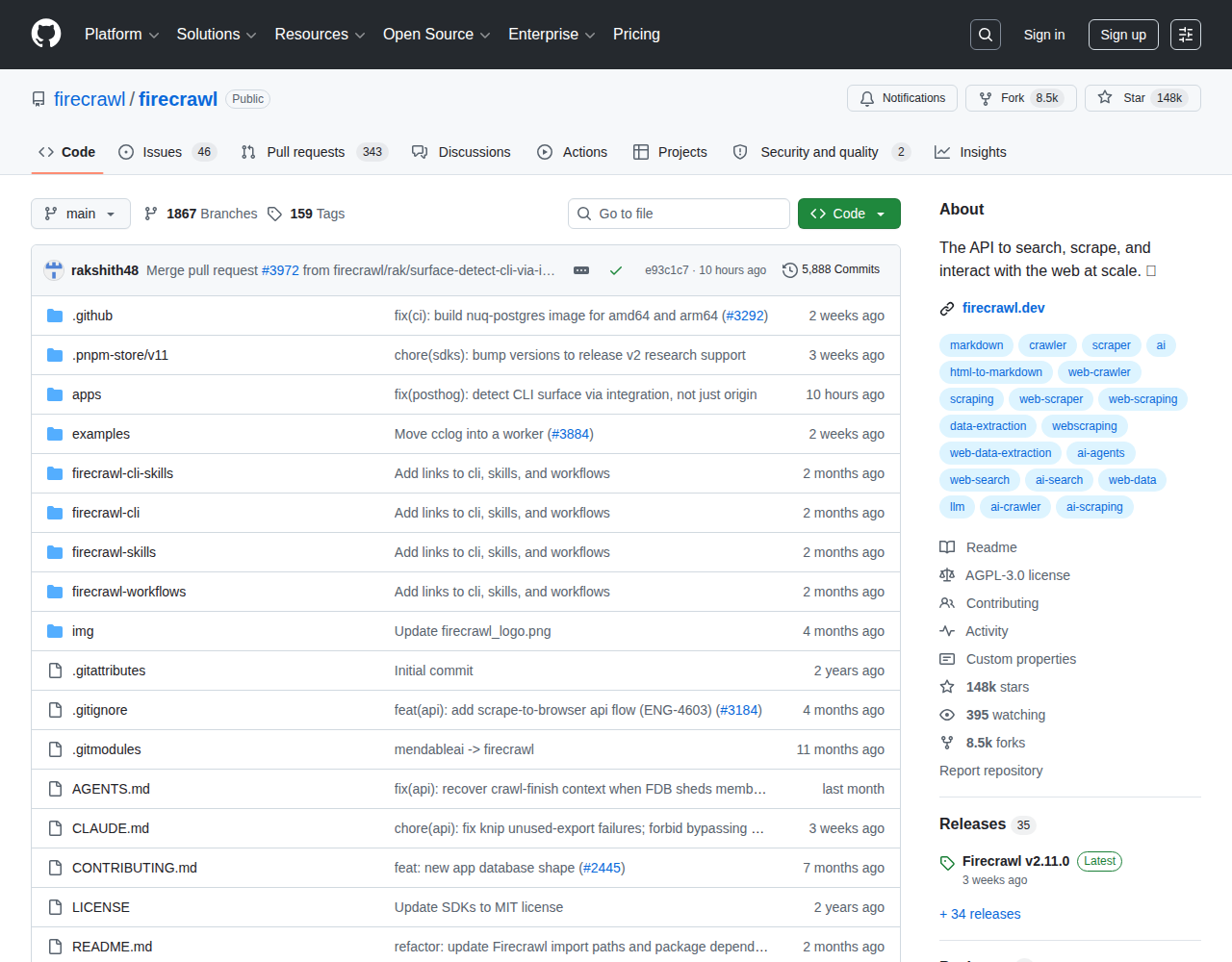Open 8.5k forks icon in sidebar
1232x962 pixels.
947,743
